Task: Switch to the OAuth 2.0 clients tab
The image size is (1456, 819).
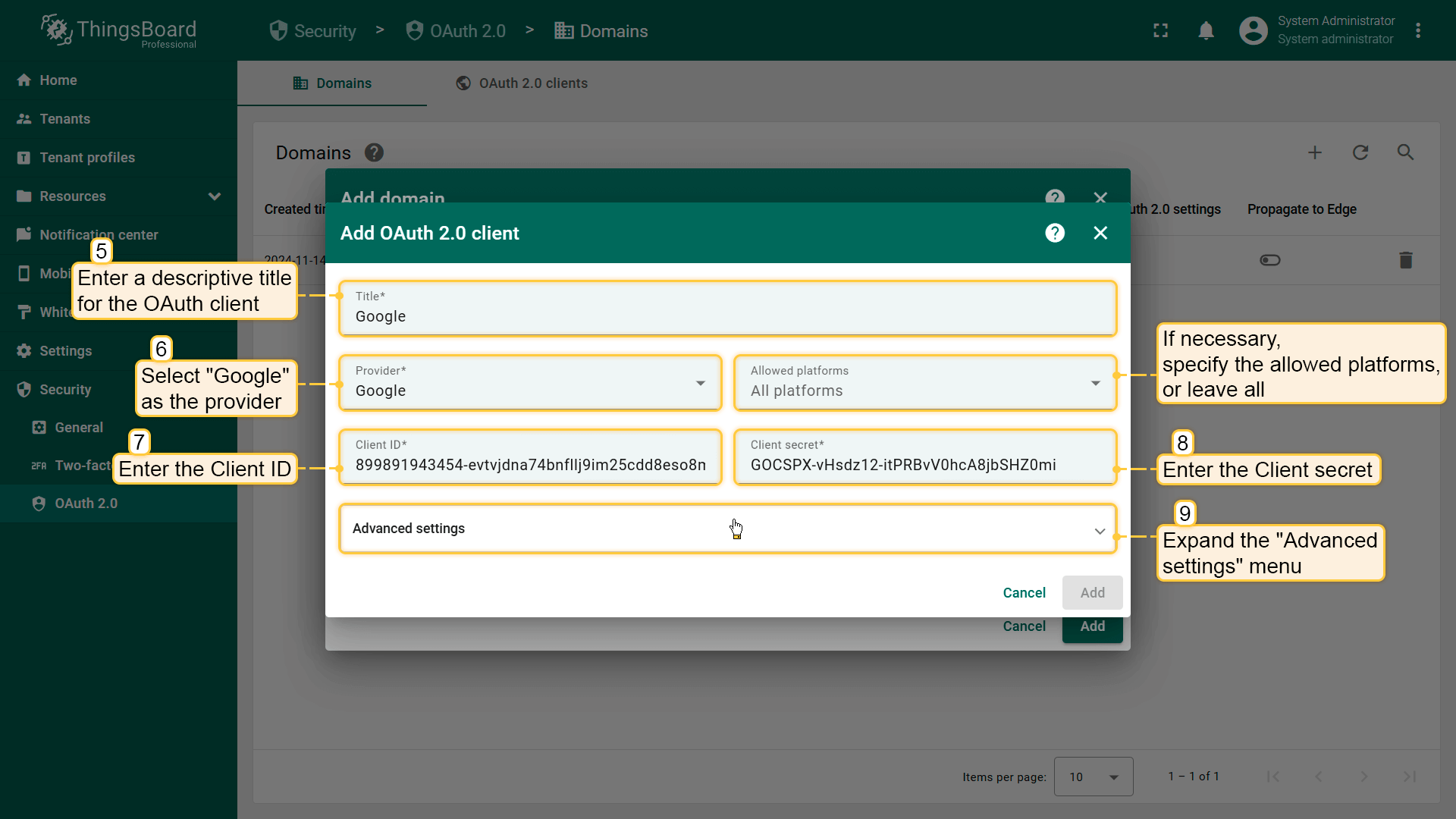Action: (x=522, y=83)
